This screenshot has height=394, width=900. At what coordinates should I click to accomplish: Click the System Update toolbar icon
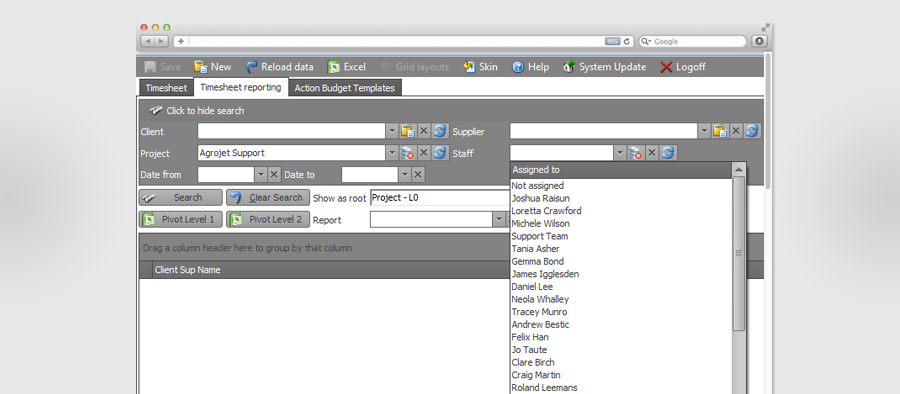(569, 67)
